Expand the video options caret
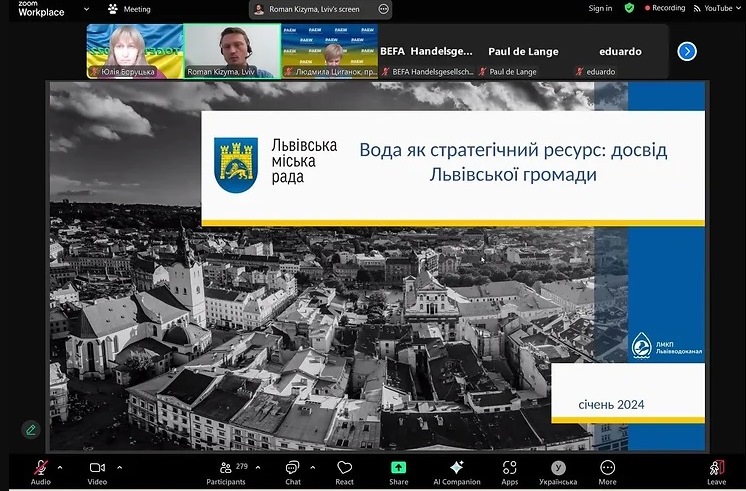 point(119,468)
